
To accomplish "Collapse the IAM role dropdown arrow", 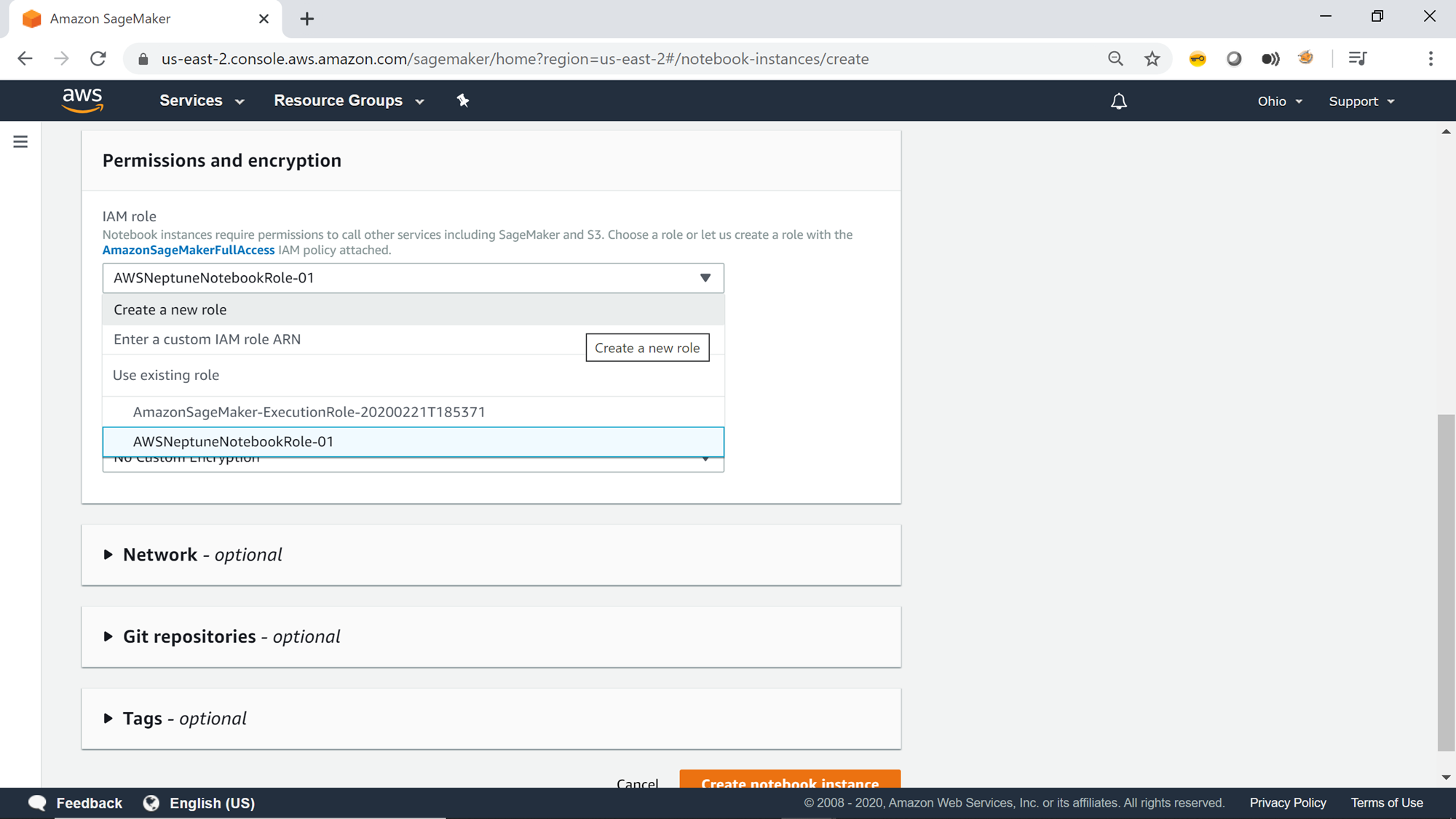I will coord(705,278).
